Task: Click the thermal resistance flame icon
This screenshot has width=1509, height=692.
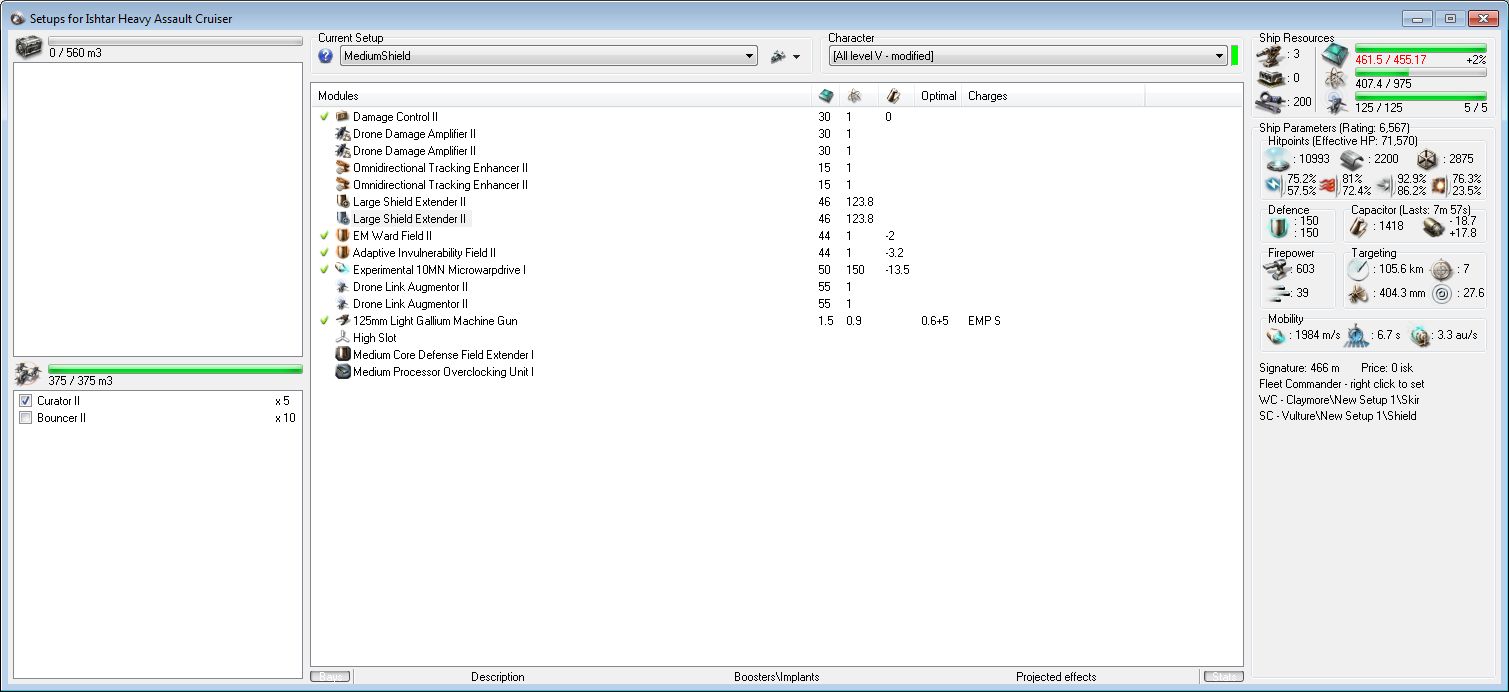Action: (x=1328, y=185)
